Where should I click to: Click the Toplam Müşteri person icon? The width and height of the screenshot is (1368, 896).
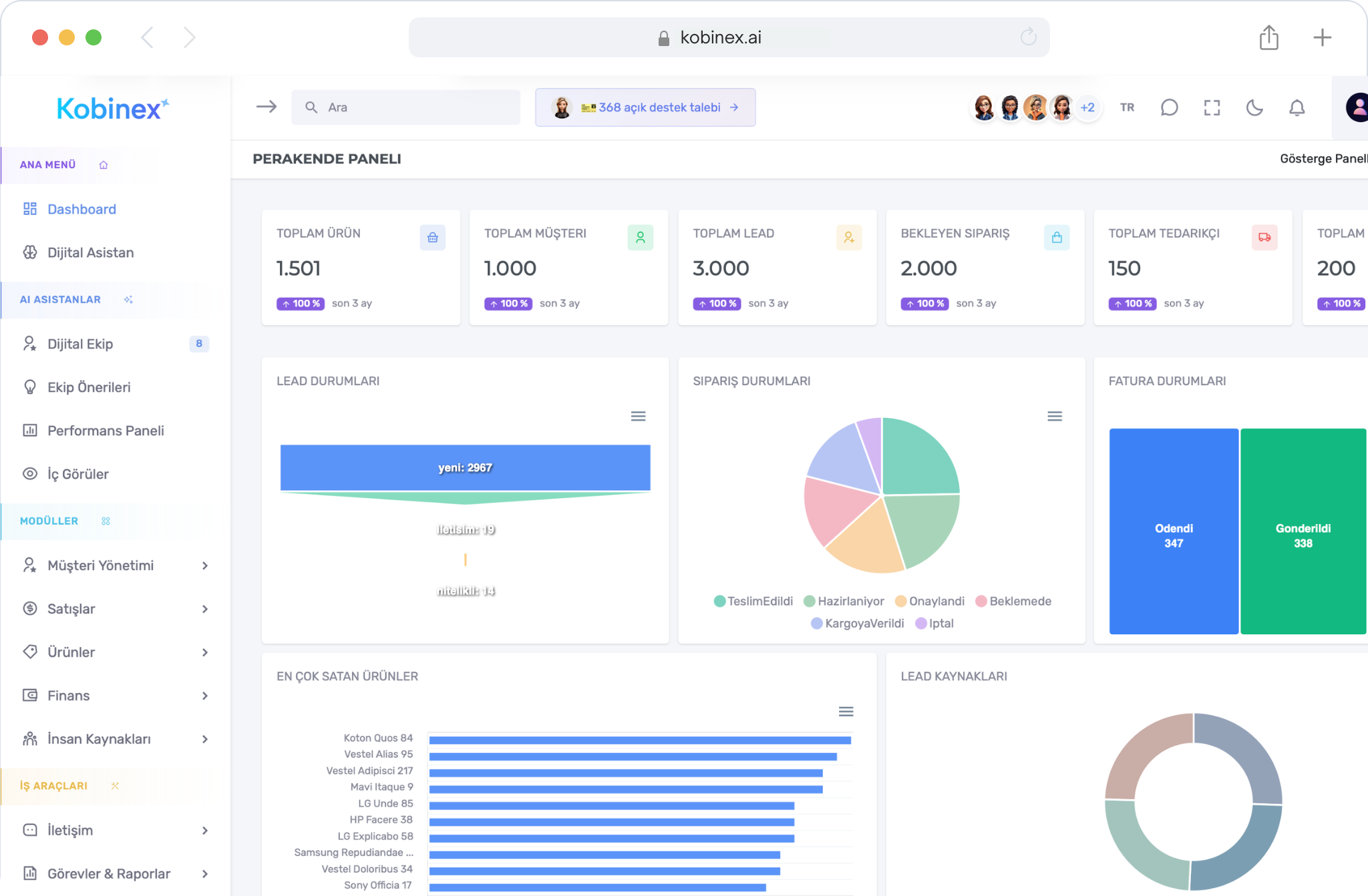[x=641, y=238]
